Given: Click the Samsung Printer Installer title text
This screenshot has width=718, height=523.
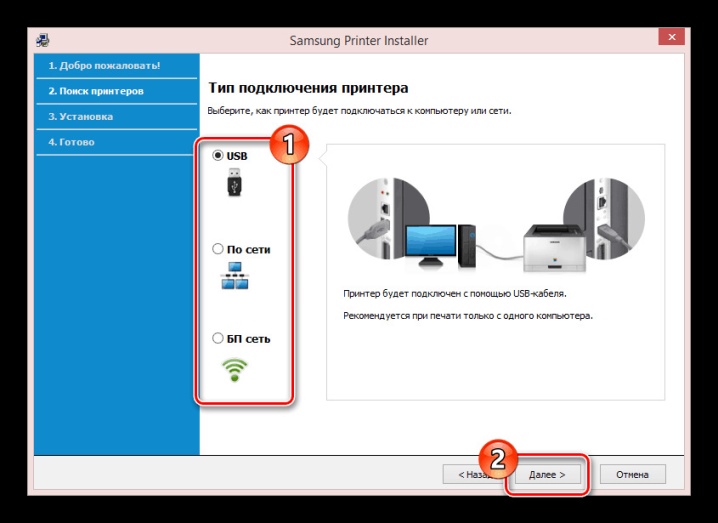Looking at the screenshot, I should coord(359,41).
